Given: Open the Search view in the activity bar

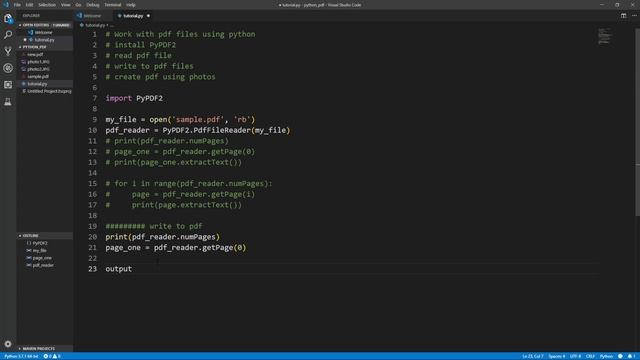Looking at the screenshot, I should click(x=8, y=35).
